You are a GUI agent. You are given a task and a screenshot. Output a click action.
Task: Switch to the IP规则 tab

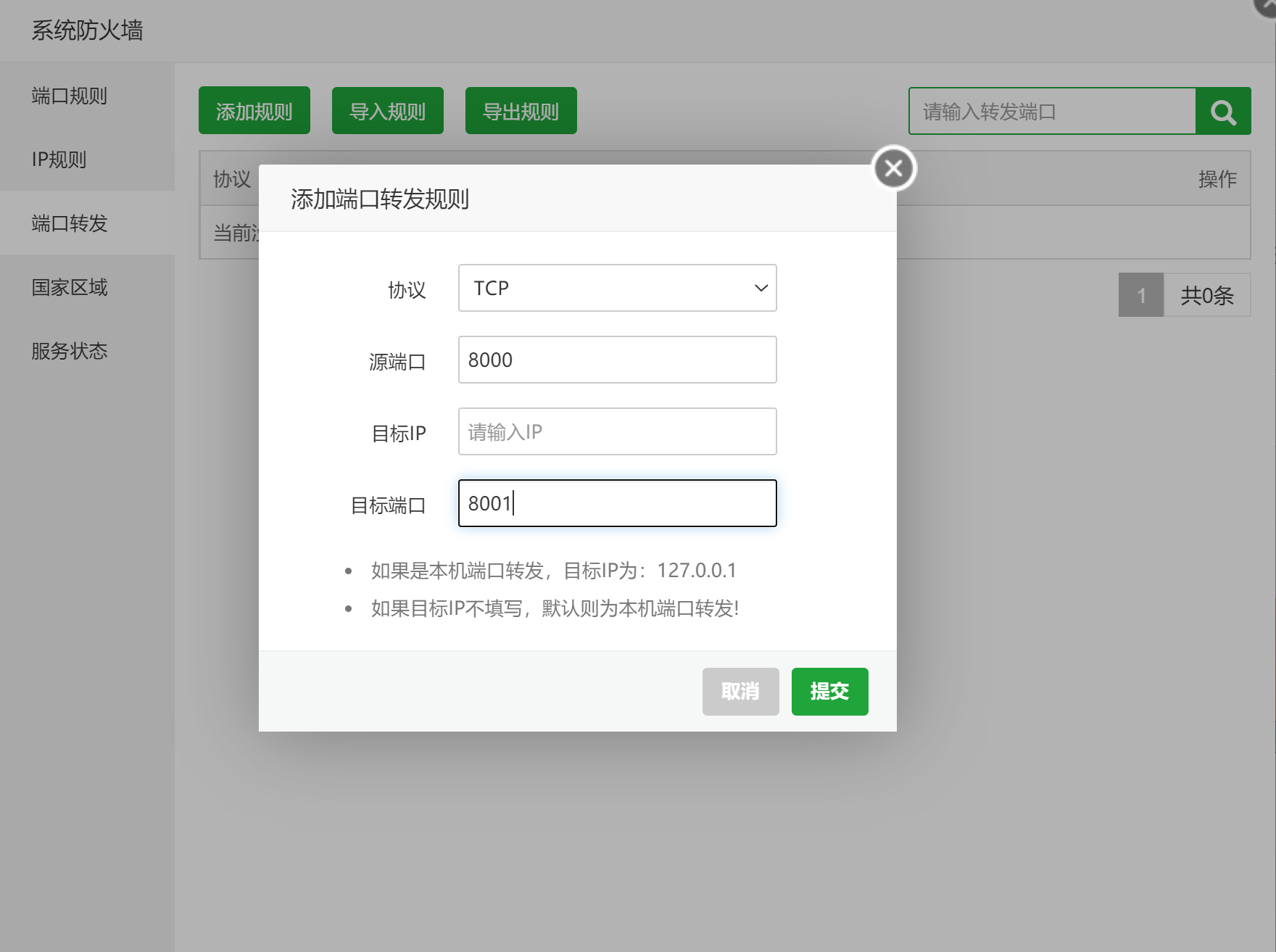pos(59,160)
